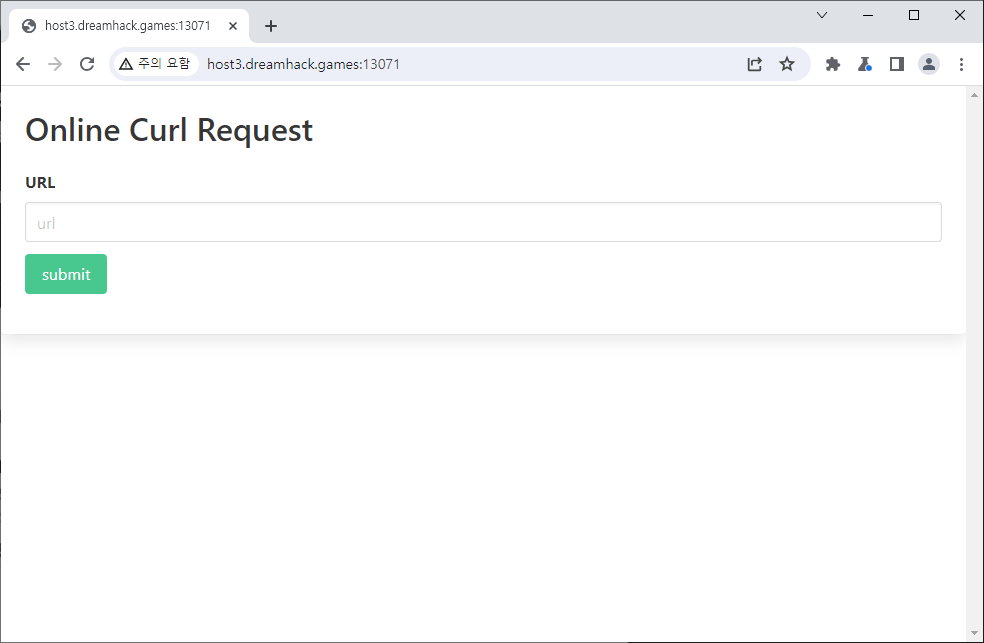Open the user profile avatar
This screenshot has width=984, height=643.
(x=929, y=64)
